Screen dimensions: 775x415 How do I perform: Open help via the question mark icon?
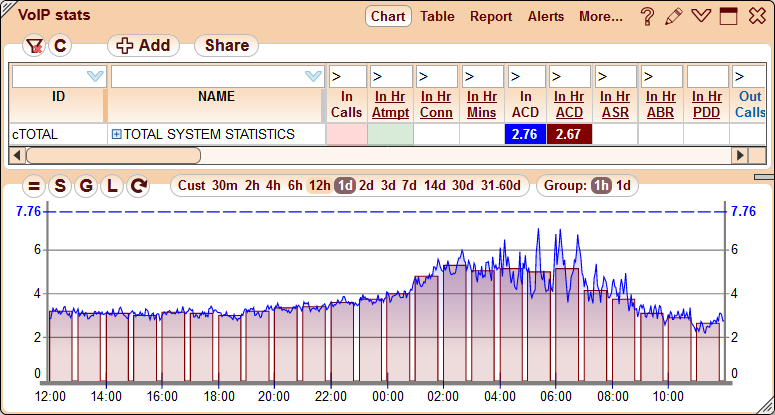tap(648, 17)
